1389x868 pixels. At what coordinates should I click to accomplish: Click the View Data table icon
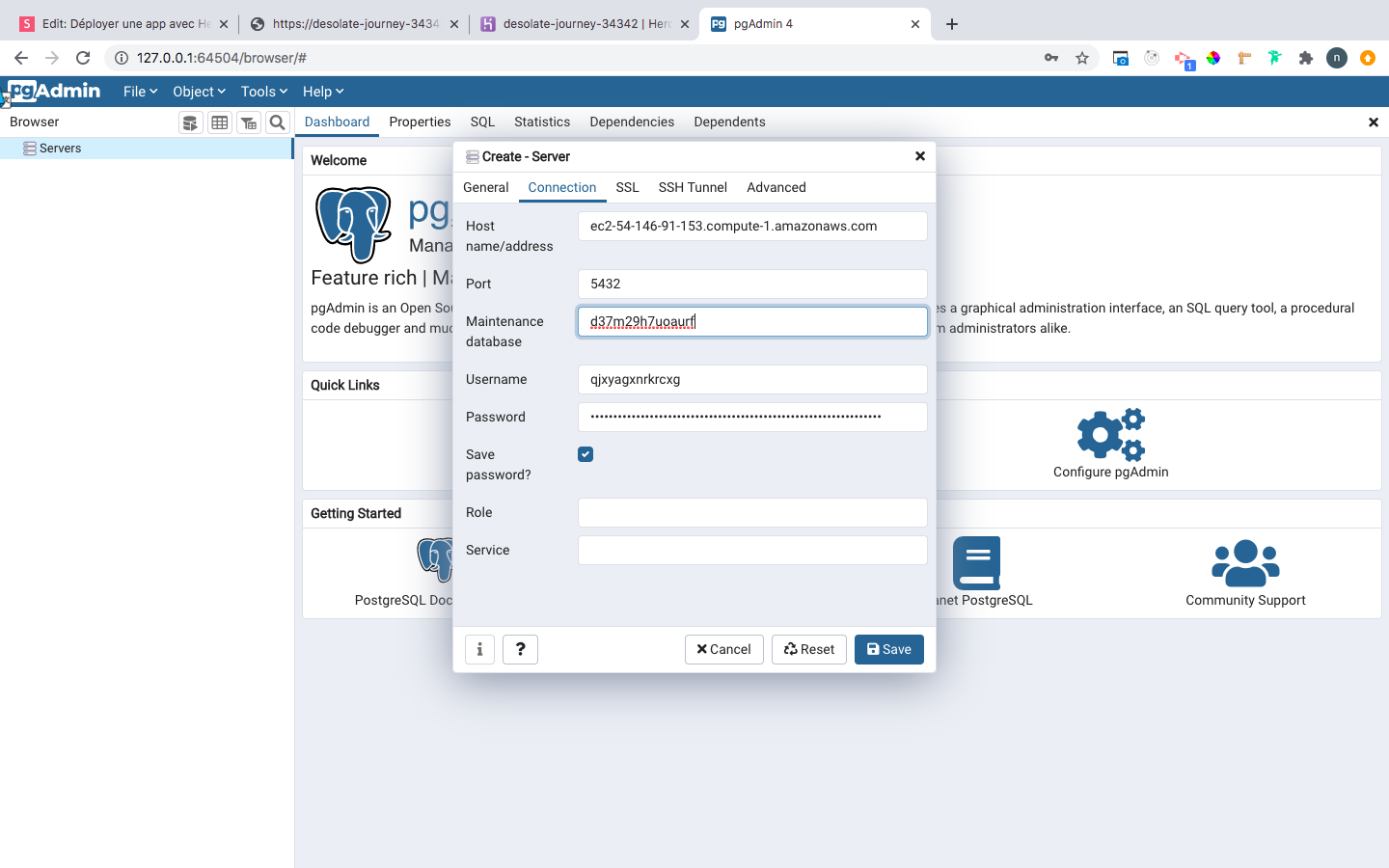pos(220,122)
